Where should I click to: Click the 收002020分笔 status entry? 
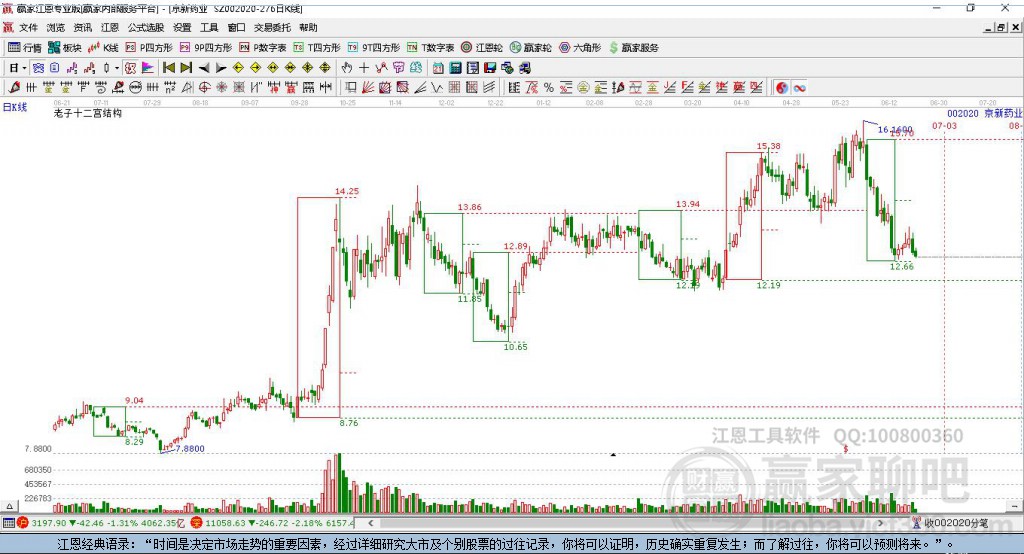(955, 523)
